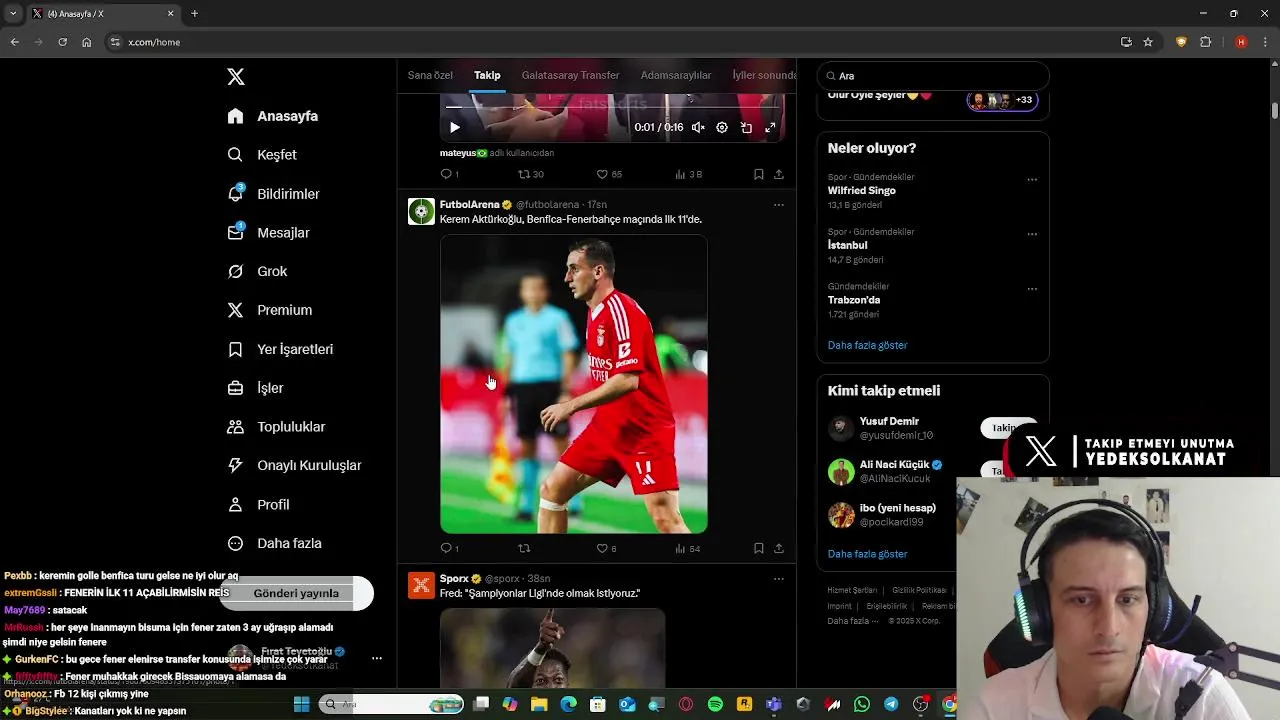
Task: Open Ali Naci Küçük profile suggestion
Action: tap(894, 465)
